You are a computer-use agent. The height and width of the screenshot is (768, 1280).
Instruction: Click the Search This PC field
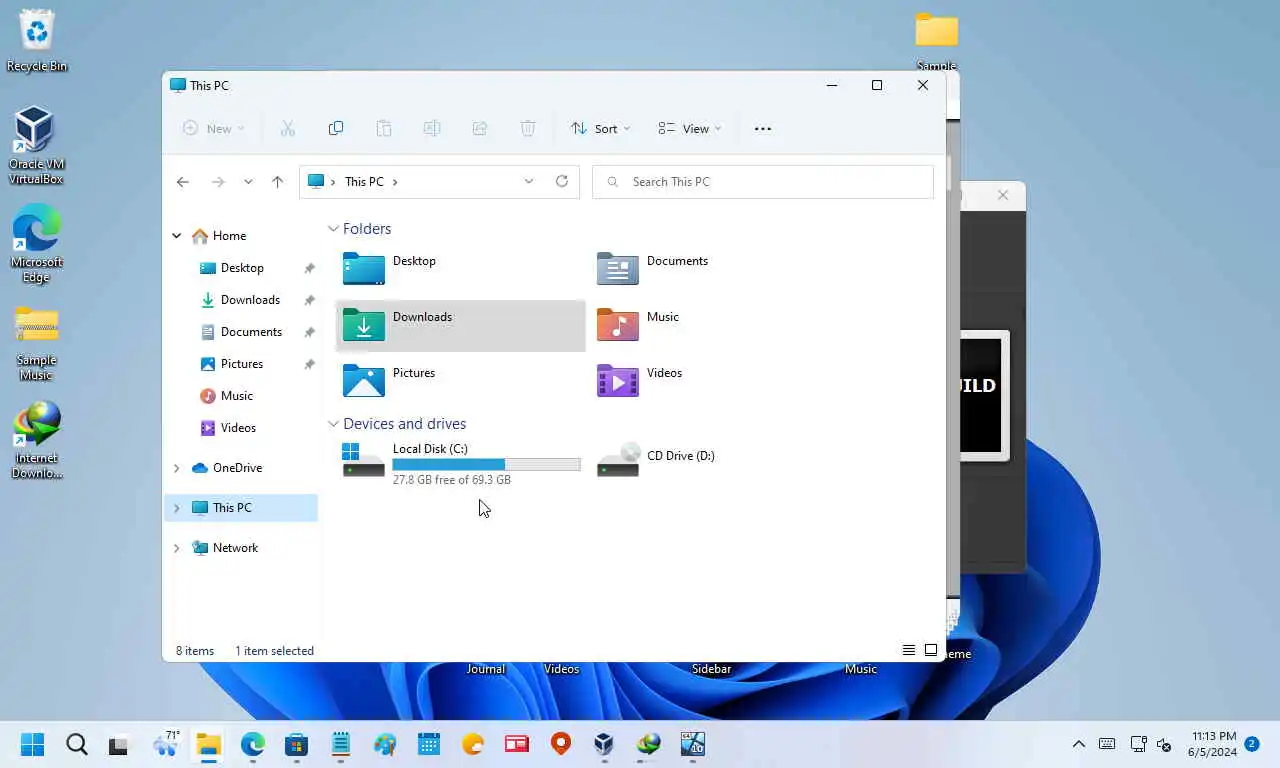click(763, 182)
